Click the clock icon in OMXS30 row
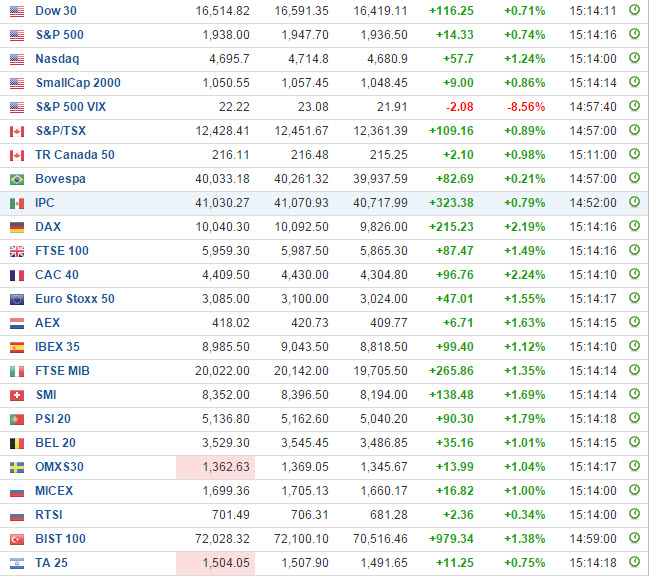649x576 pixels. tap(634, 466)
